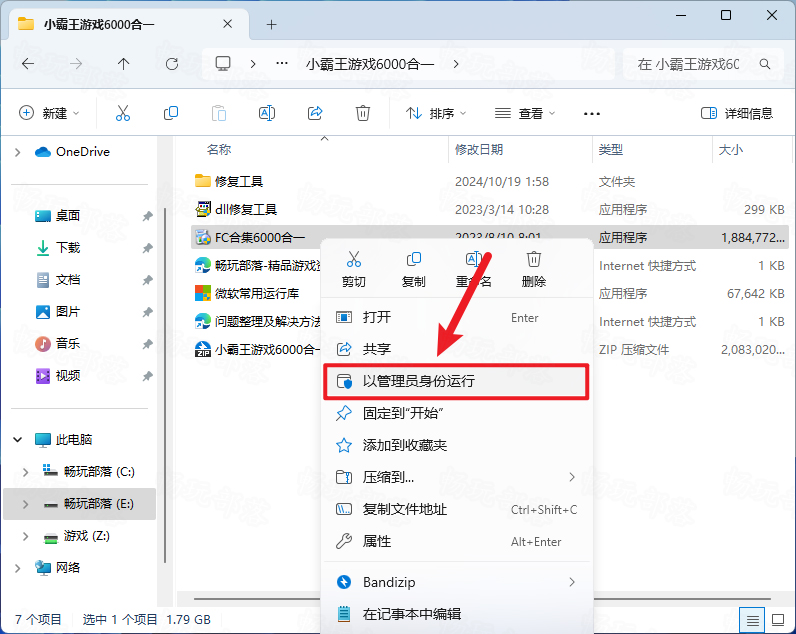Close the 小霸王游戏6000合一 tab
This screenshot has width=796, height=634.
coord(227,24)
